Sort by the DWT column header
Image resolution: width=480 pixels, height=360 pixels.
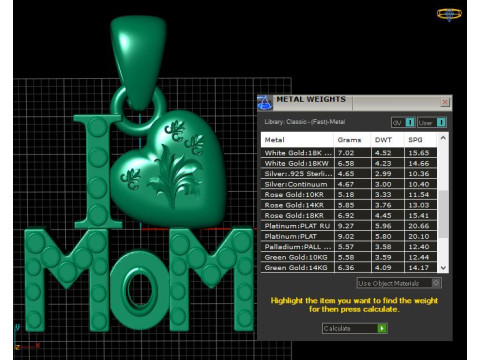coord(387,140)
